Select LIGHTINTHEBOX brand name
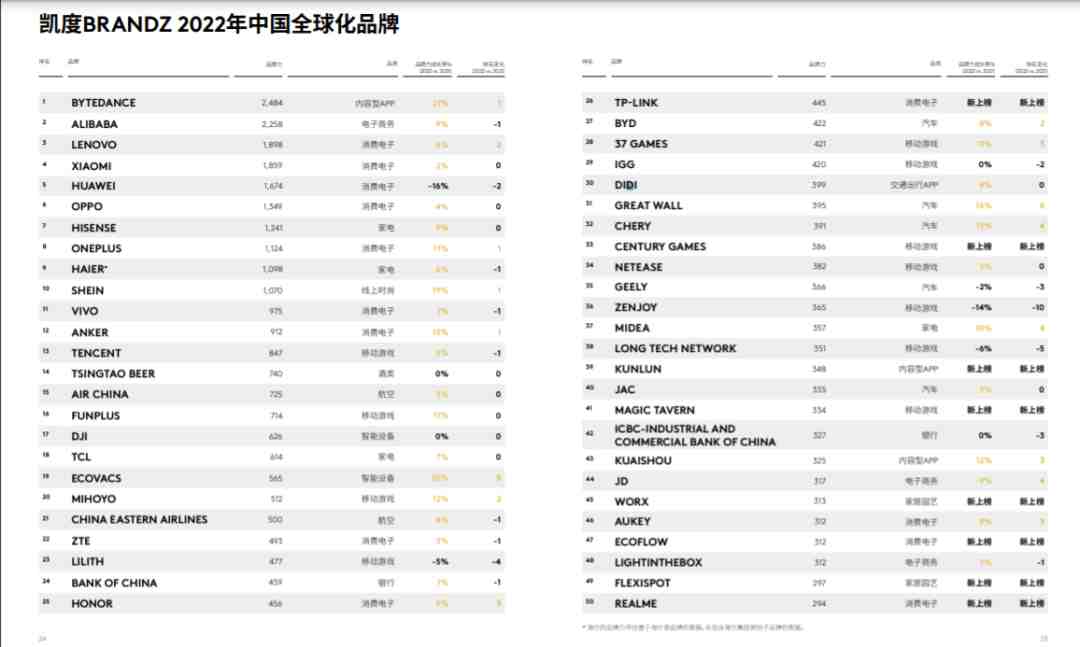This screenshot has width=1080, height=647. [x=658, y=563]
